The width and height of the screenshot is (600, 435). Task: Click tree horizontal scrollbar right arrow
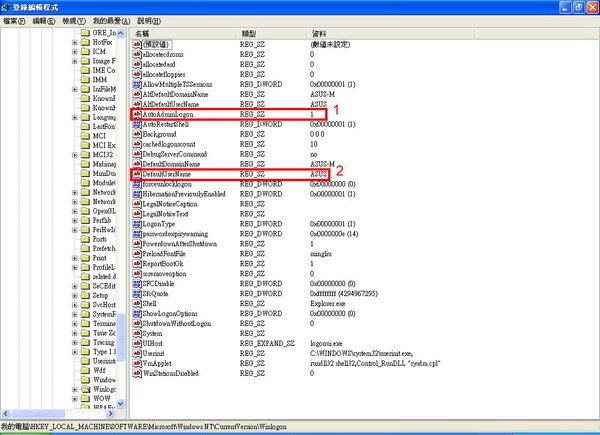tap(111, 414)
